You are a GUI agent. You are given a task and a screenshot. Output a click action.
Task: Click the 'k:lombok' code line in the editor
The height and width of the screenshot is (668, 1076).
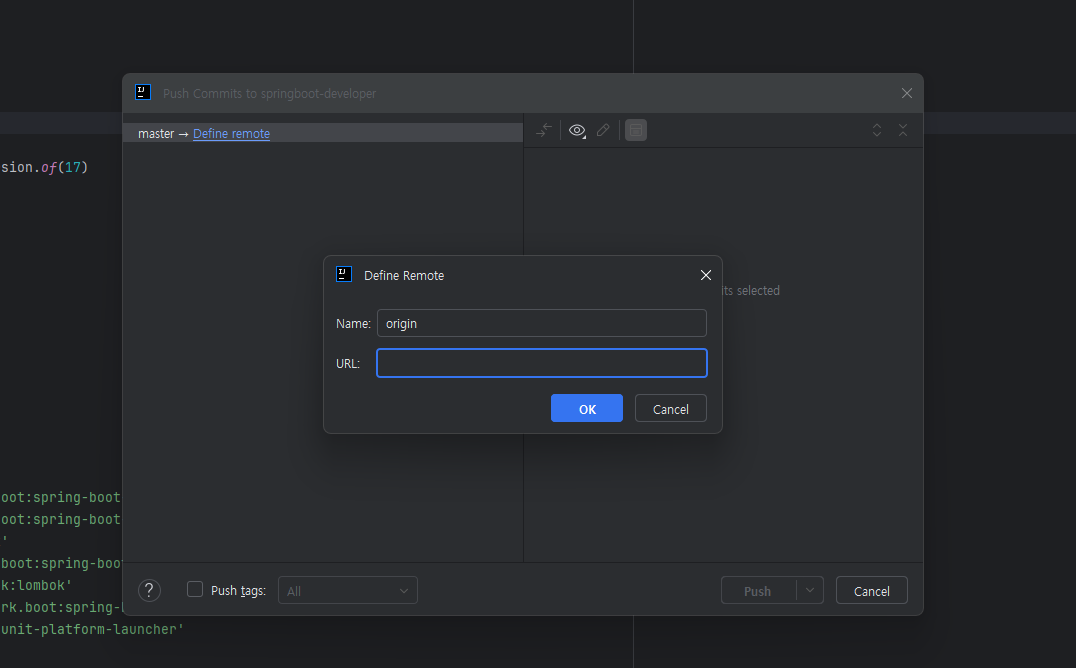[x=36, y=585]
